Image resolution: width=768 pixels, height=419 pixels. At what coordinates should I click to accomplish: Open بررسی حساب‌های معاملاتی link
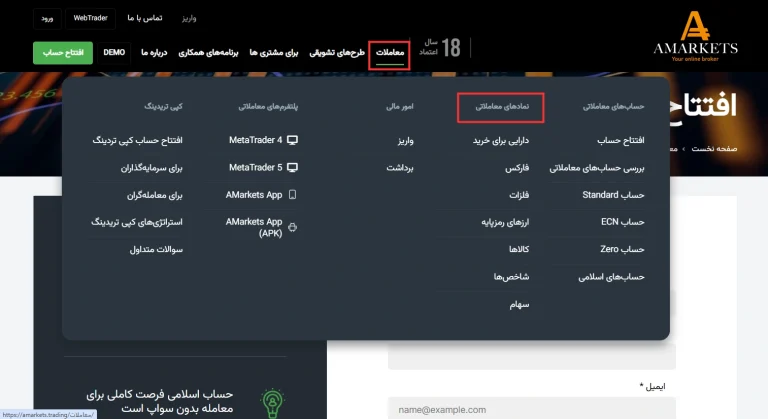597,168
